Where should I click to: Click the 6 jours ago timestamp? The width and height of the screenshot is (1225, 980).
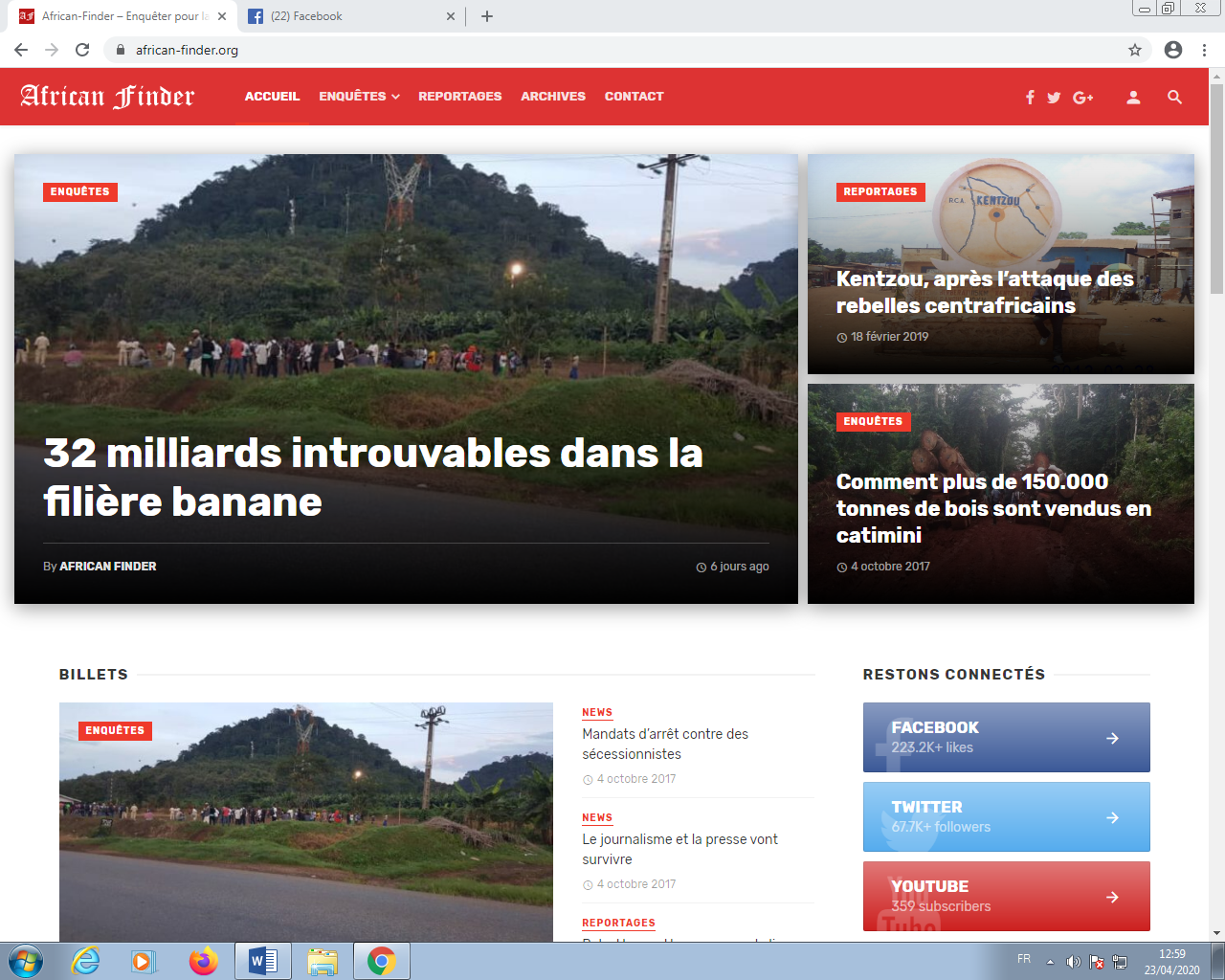(739, 567)
